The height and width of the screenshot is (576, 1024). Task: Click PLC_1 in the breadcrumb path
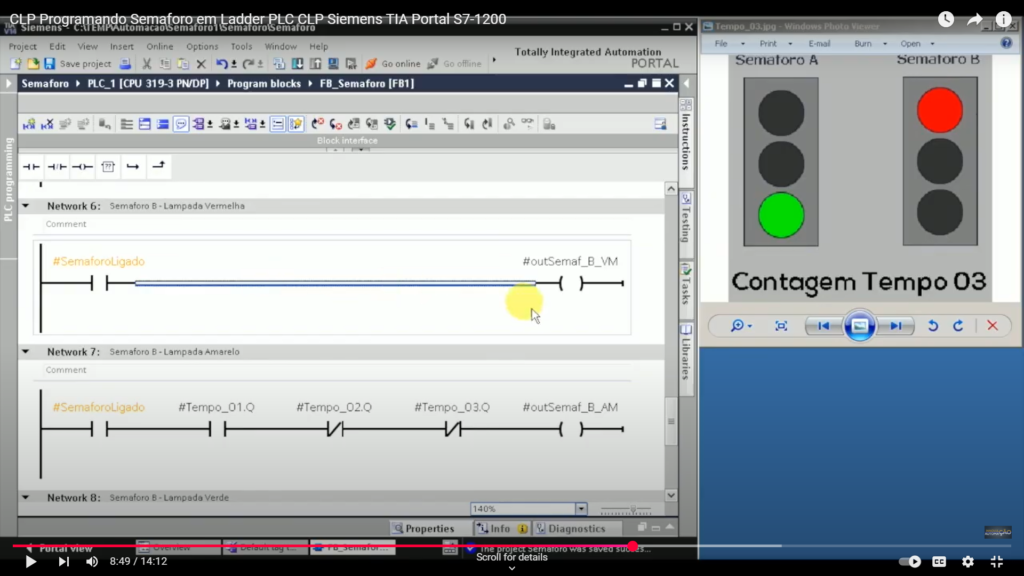point(148,84)
